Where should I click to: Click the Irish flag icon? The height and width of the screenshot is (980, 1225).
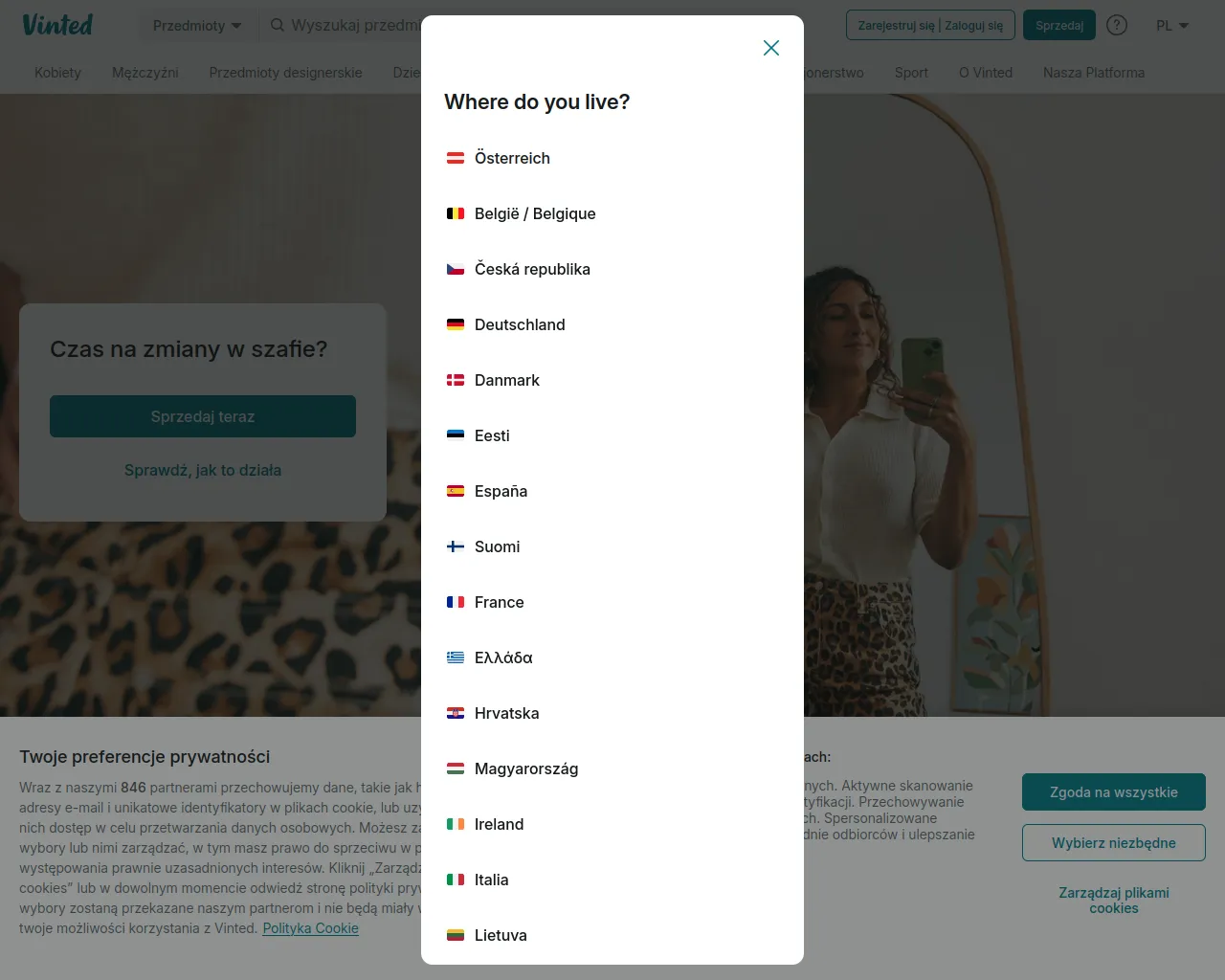pyautogui.click(x=456, y=824)
